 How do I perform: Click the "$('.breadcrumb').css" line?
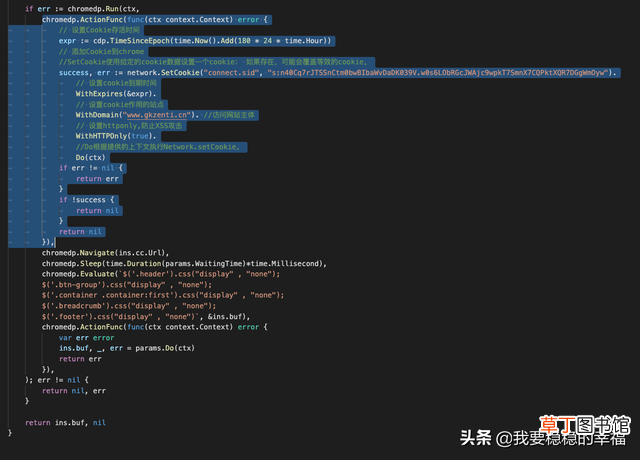129,306
